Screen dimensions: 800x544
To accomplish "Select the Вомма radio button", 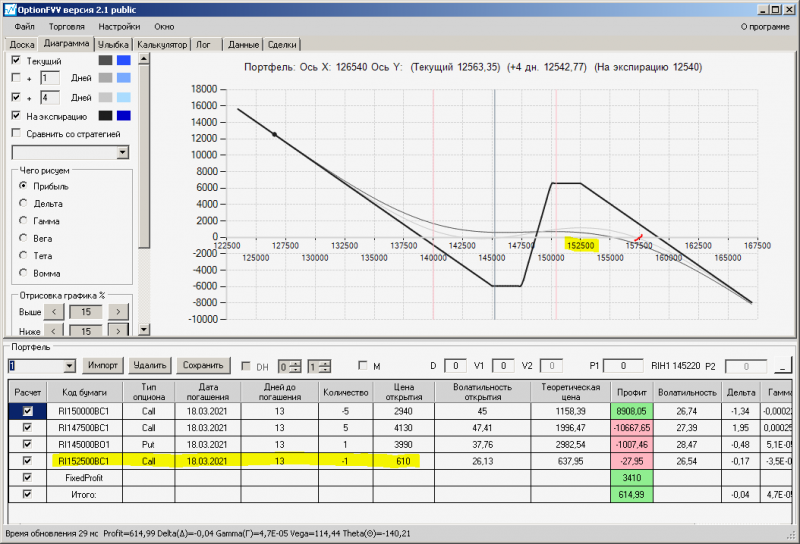I will click(x=23, y=273).
